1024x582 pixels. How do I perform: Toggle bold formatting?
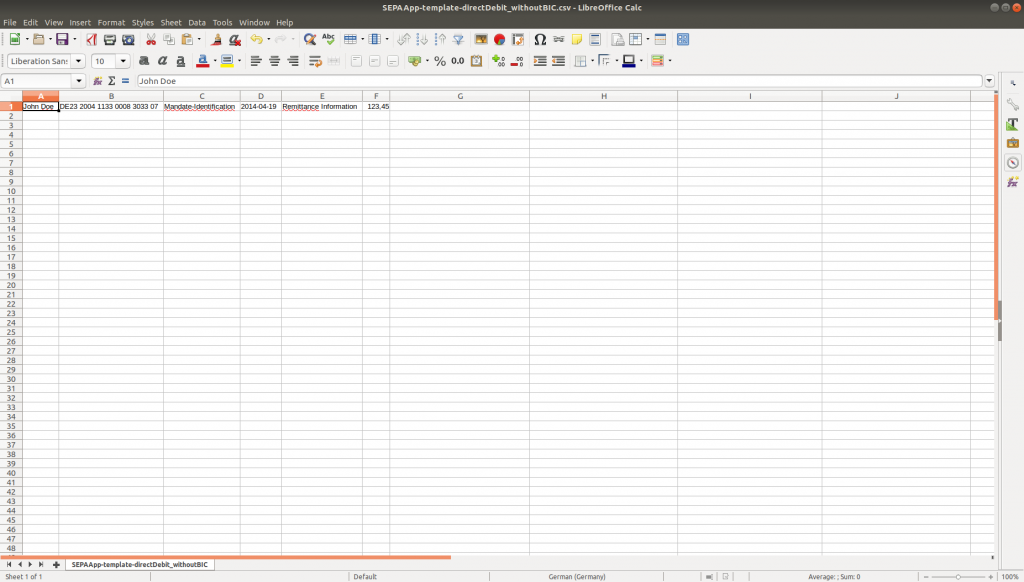(144, 61)
